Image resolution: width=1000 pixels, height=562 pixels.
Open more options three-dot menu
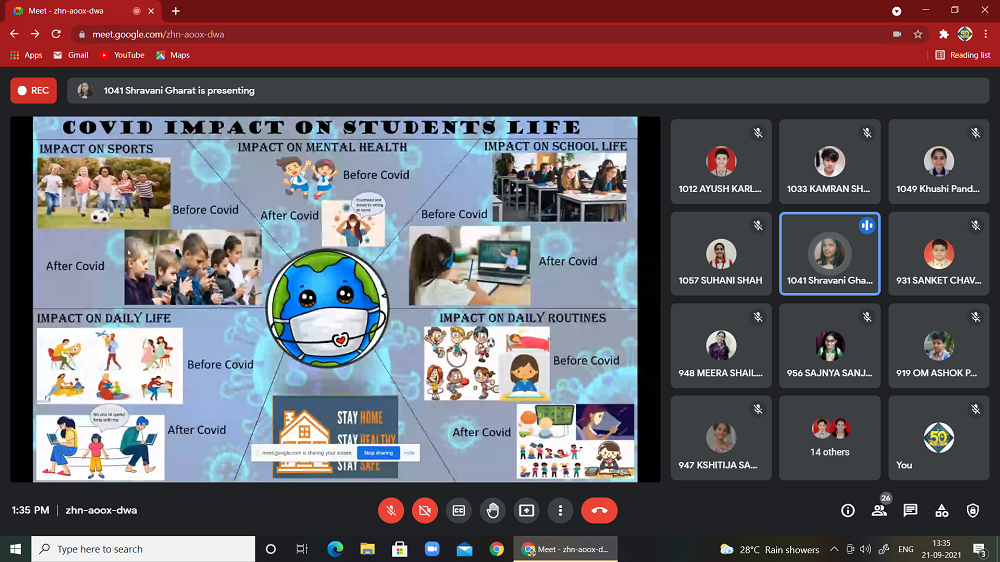click(560, 510)
